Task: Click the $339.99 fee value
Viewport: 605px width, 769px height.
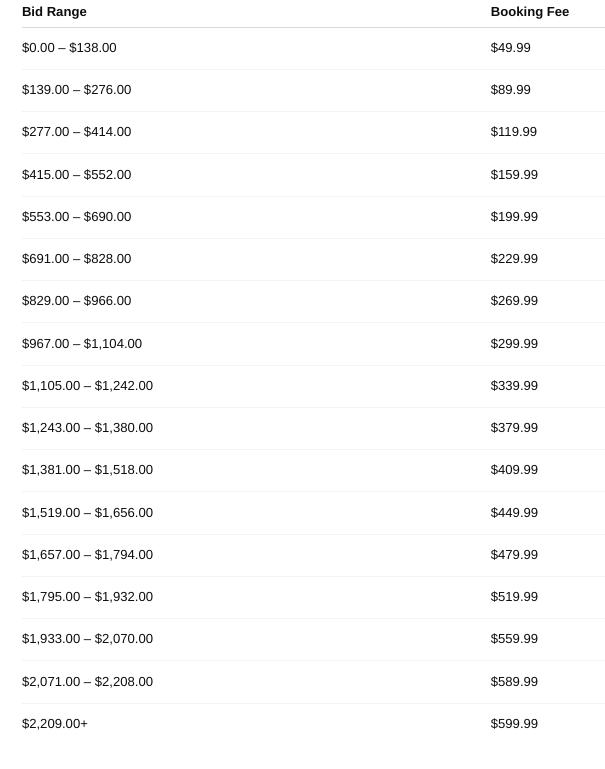Action: (x=513, y=386)
